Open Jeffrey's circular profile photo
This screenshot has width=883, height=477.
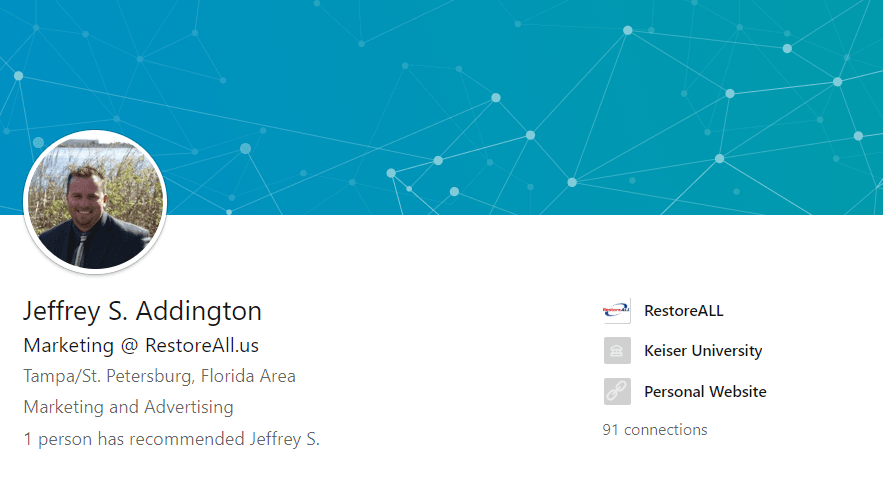point(95,202)
